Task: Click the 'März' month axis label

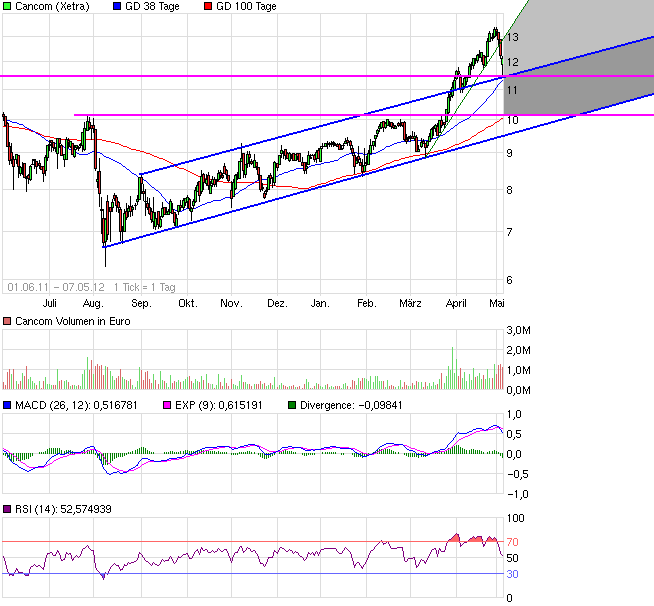Action: (x=410, y=303)
